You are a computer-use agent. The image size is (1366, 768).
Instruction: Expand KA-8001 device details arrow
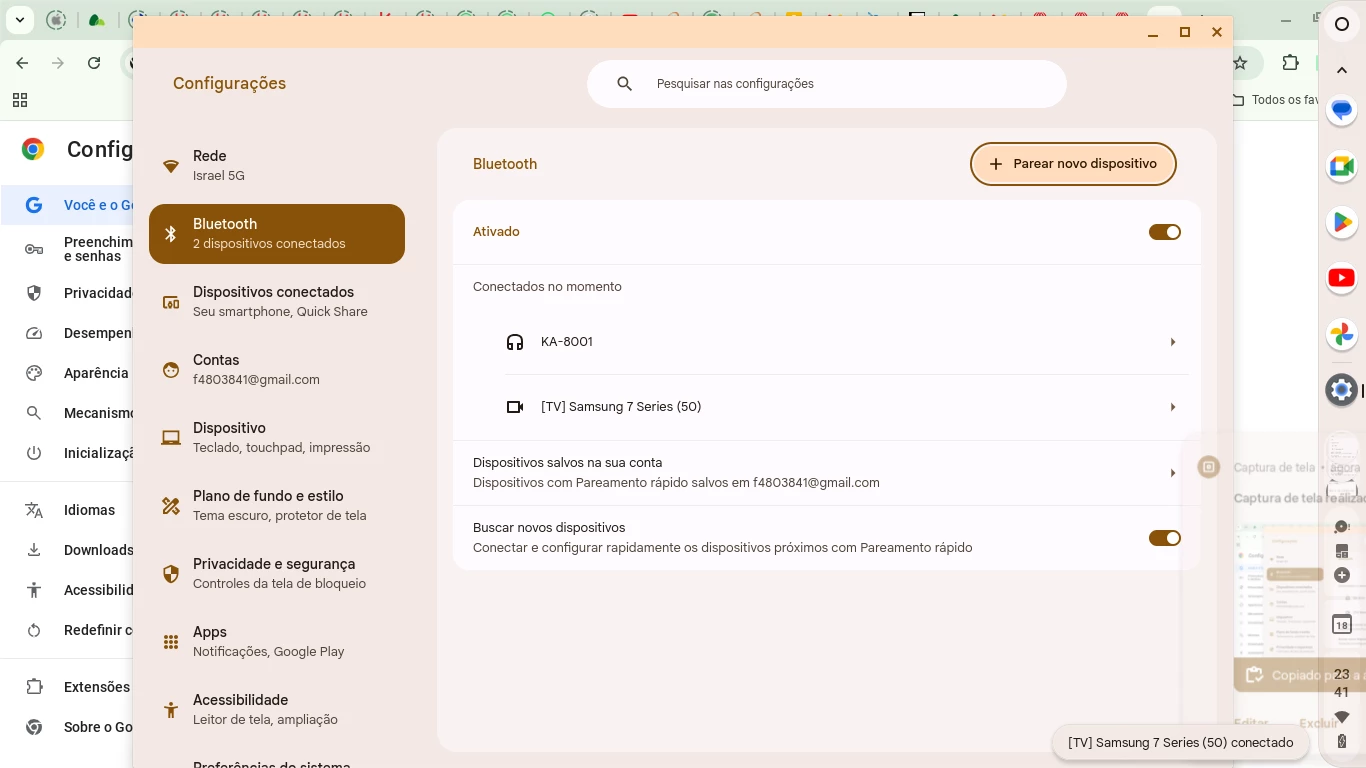[x=1173, y=342]
